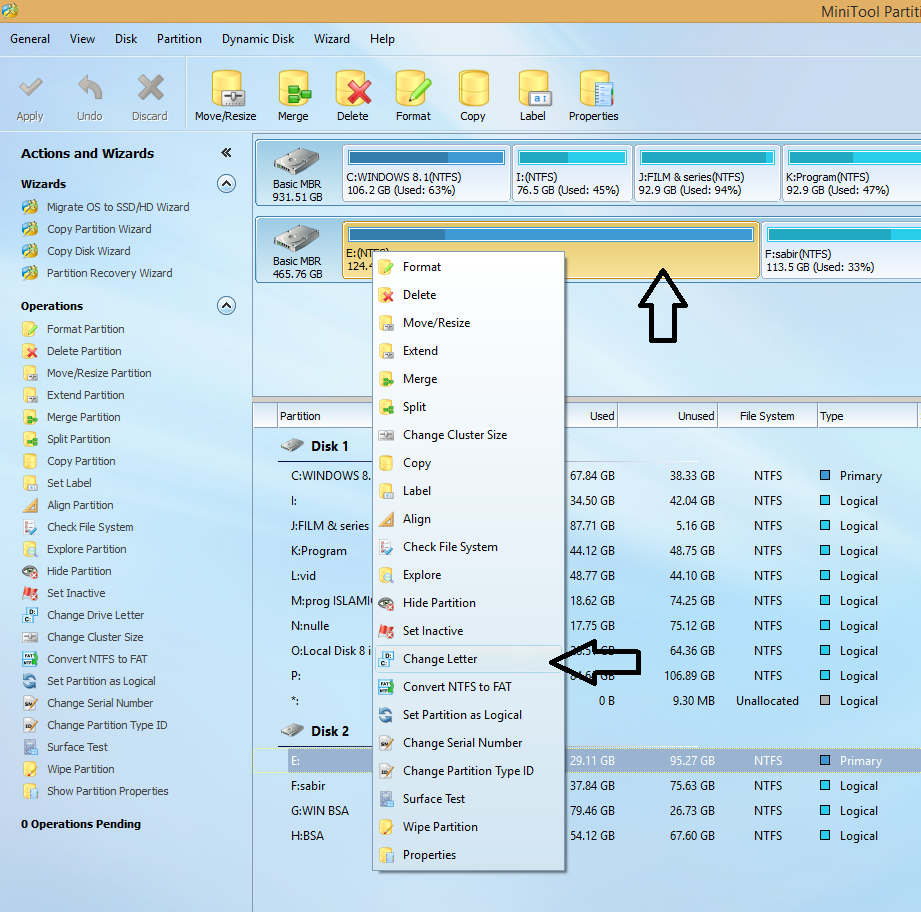Click the File System column header
Screen dimensions: 921x912
767,416
